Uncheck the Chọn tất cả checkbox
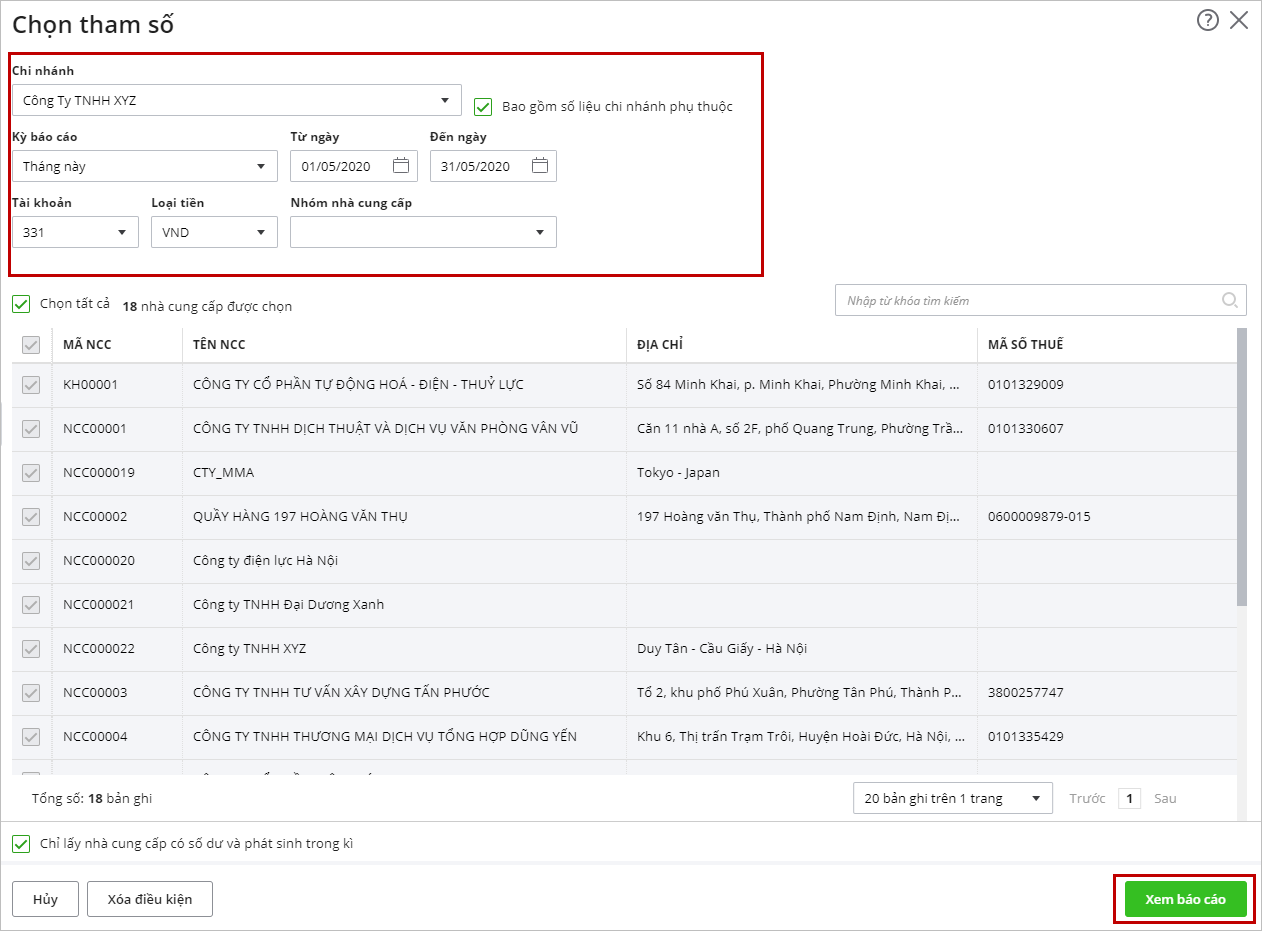This screenshot has width=1262, height=931. point(21,304)
